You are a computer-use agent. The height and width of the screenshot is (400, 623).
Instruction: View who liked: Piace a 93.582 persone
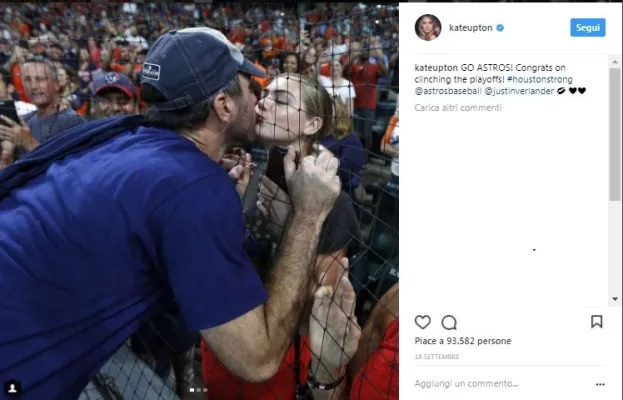pos(462,341)
